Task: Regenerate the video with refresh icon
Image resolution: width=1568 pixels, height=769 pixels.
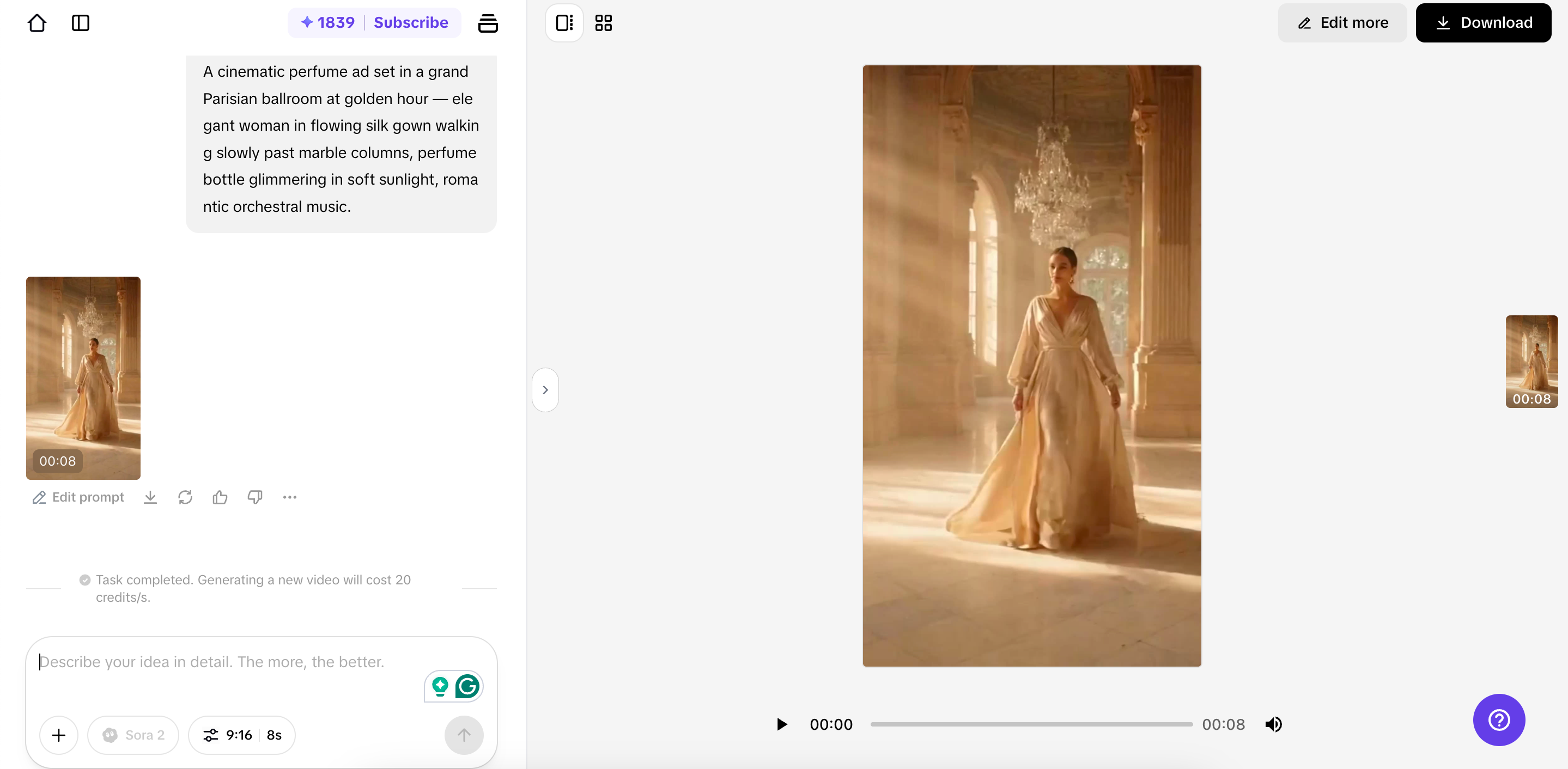Action: pos(185,497)
